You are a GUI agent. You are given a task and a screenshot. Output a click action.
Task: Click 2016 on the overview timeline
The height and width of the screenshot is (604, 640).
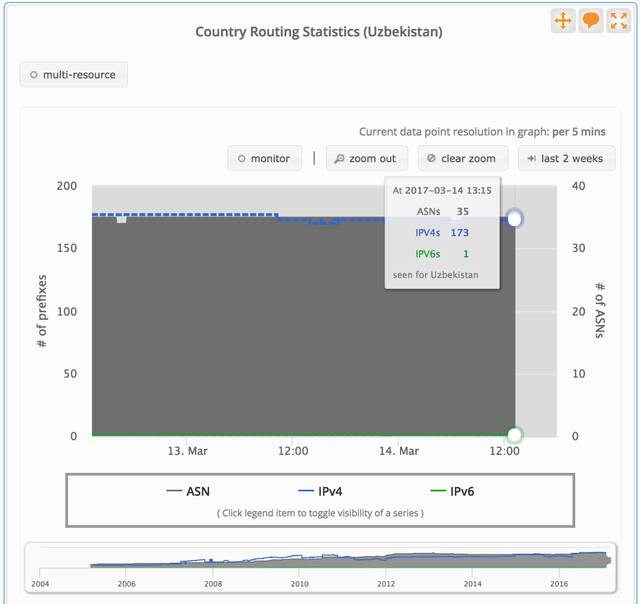(559, 584)
